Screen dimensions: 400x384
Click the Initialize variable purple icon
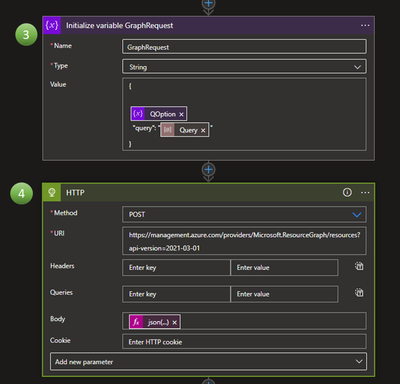click(x=52, y=25)
